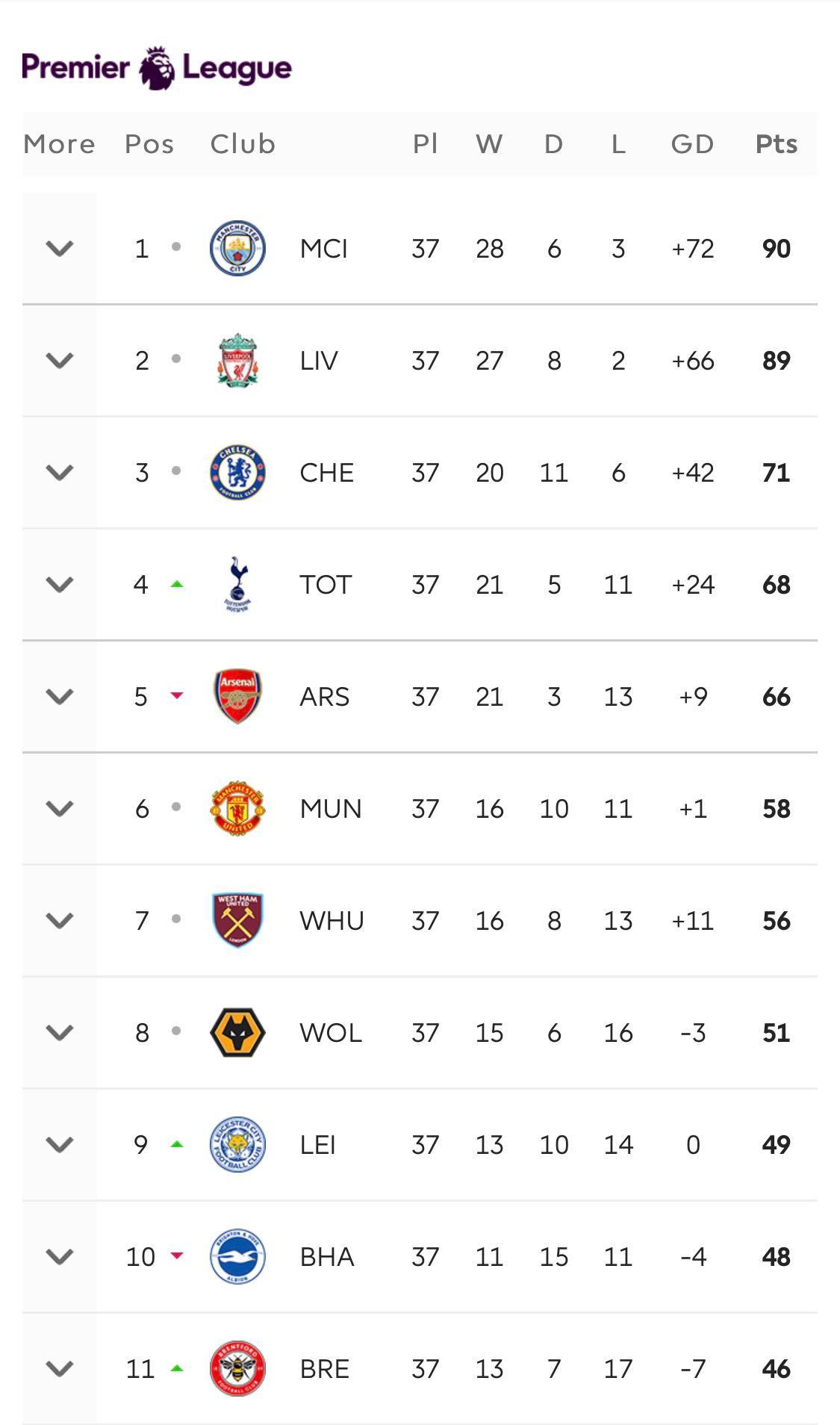Expand the ARS row details
The width and height of the screenshot is (840, 1425).
60,696
